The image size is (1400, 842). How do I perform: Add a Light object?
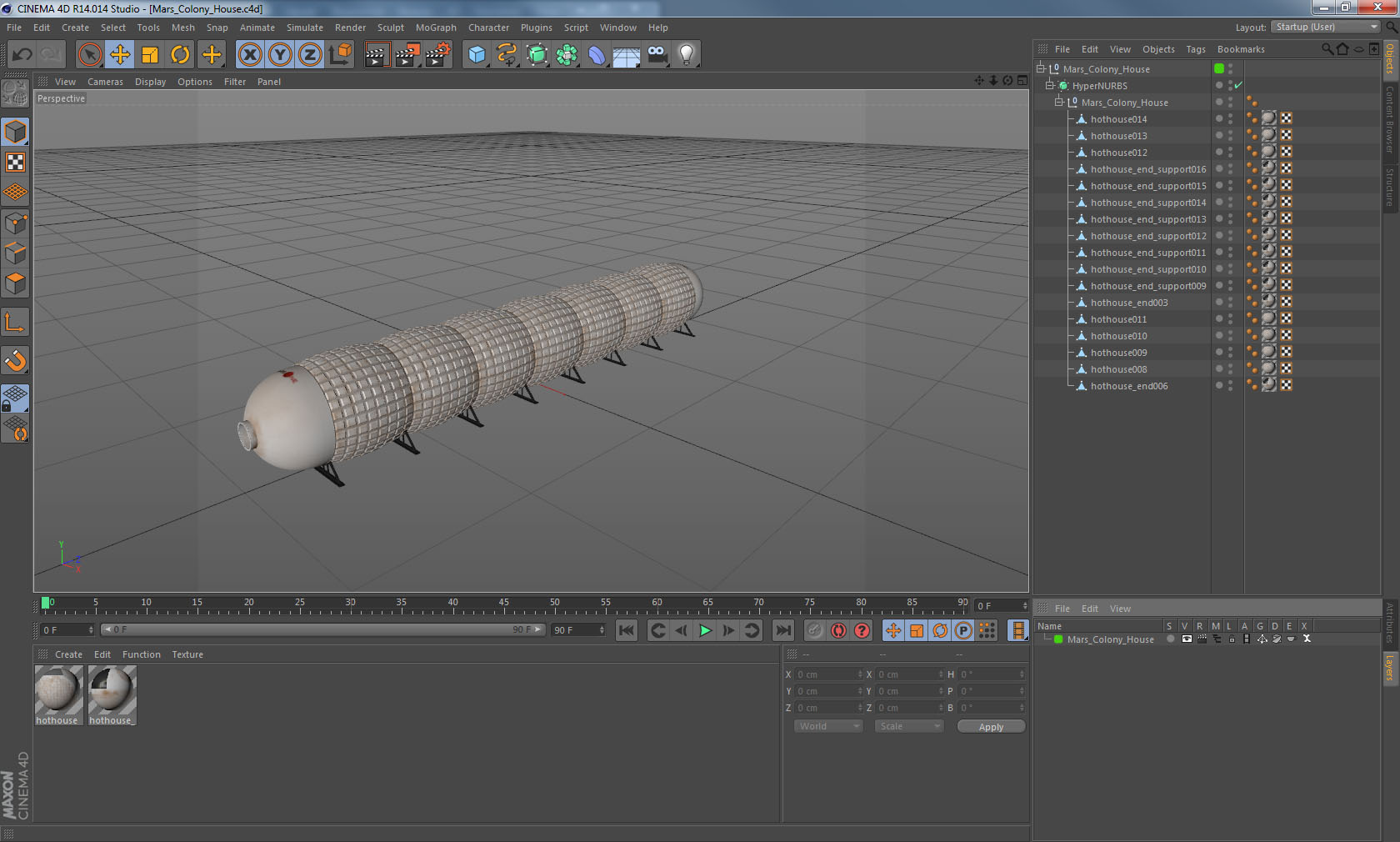click(687, 55)
